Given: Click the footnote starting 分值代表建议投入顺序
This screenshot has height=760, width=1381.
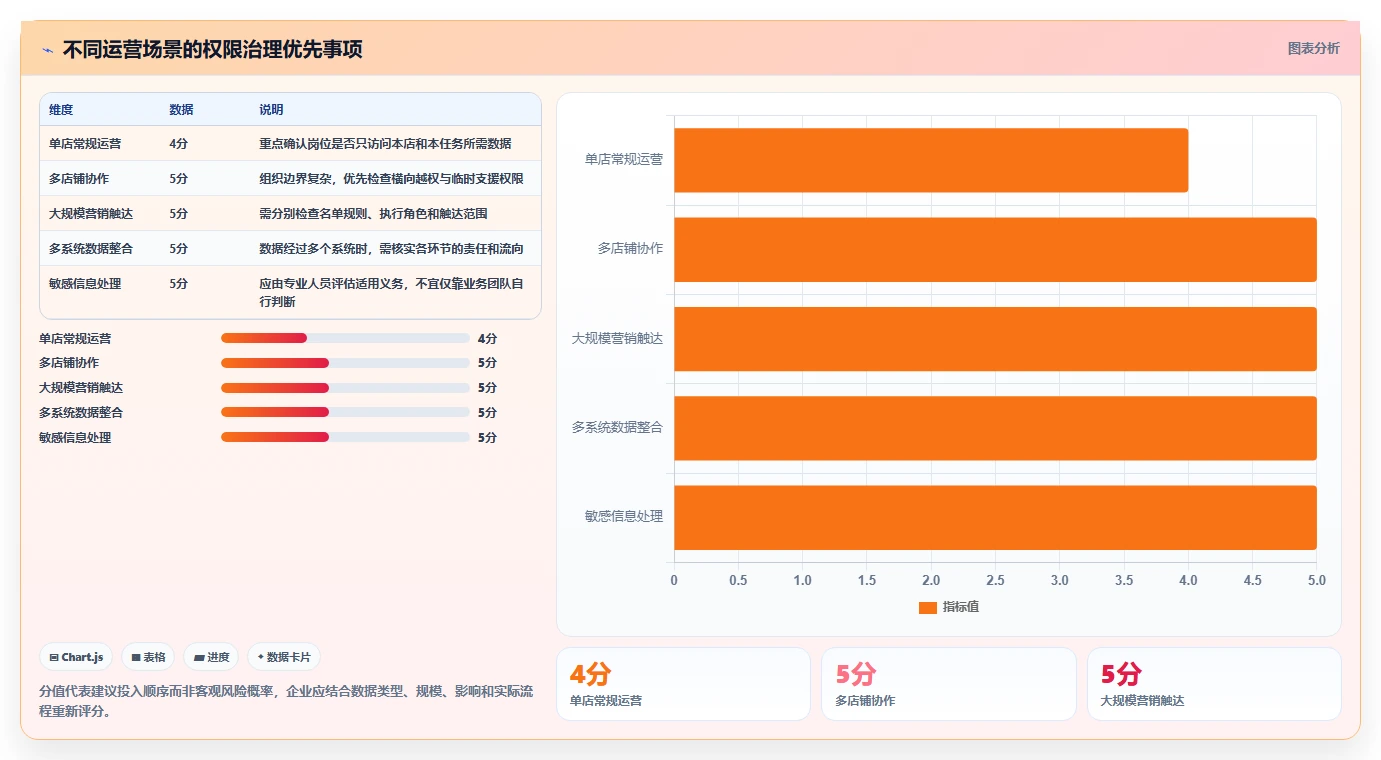Looking at the screenshot, I should [286, 702].
